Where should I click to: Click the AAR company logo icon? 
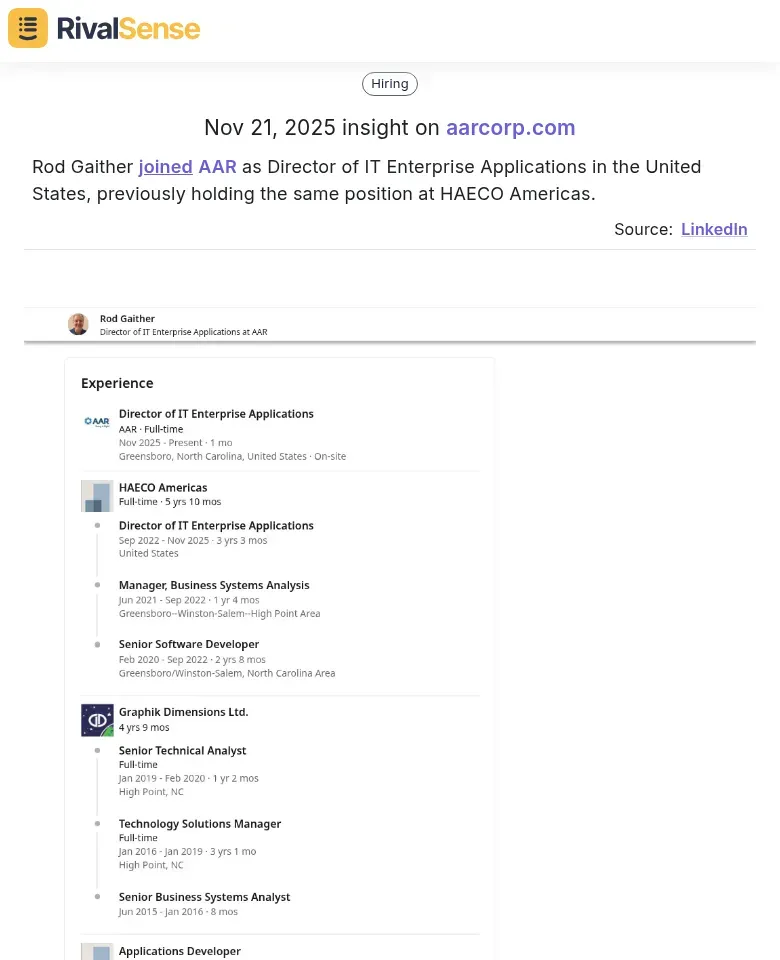[x=97, y=422]
